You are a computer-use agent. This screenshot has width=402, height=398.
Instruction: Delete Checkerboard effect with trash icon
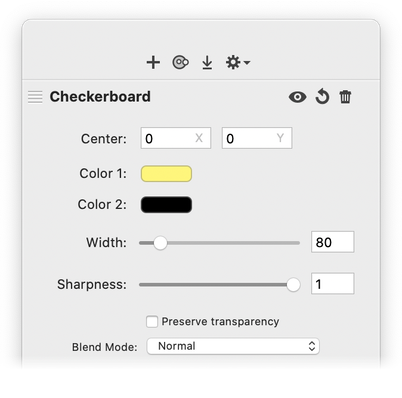(x=345, y=97)
